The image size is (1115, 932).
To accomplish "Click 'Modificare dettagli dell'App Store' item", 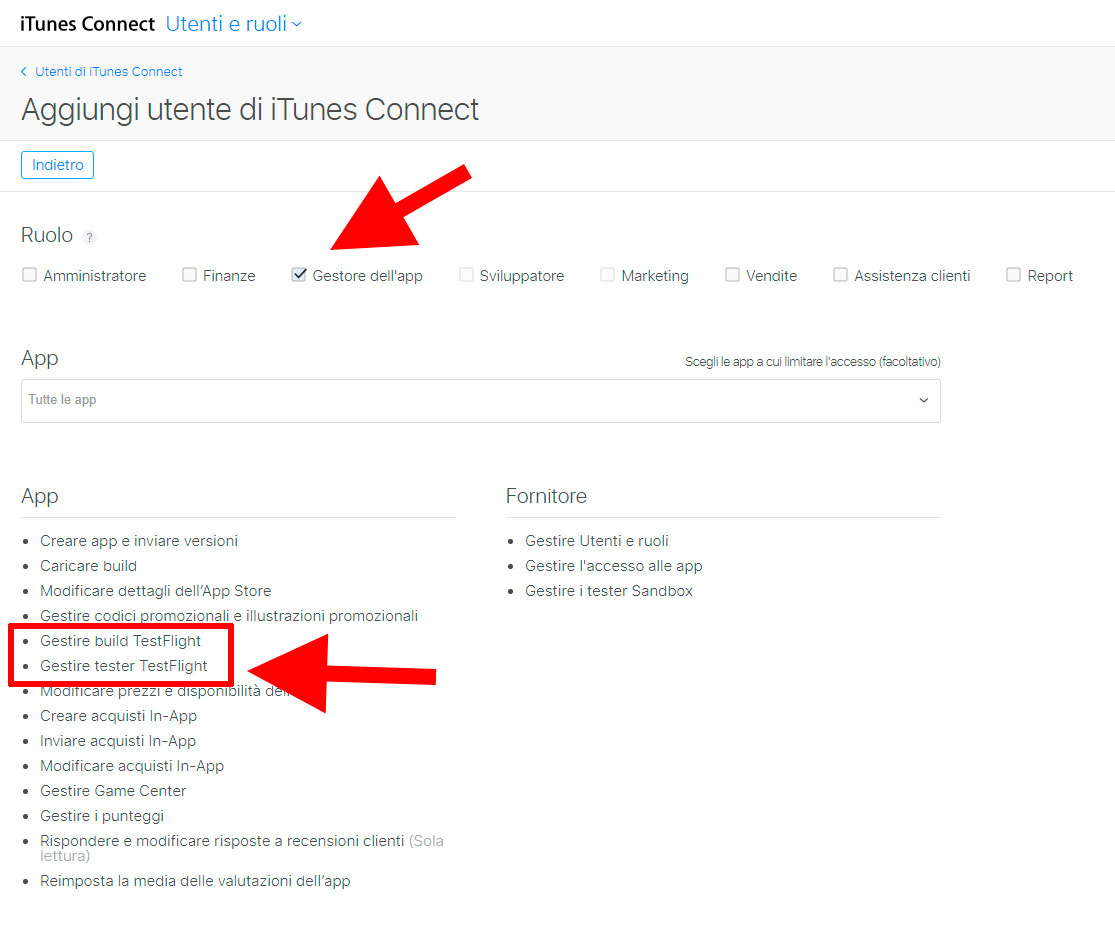I will pyautogui.click(x=156, y=591).
